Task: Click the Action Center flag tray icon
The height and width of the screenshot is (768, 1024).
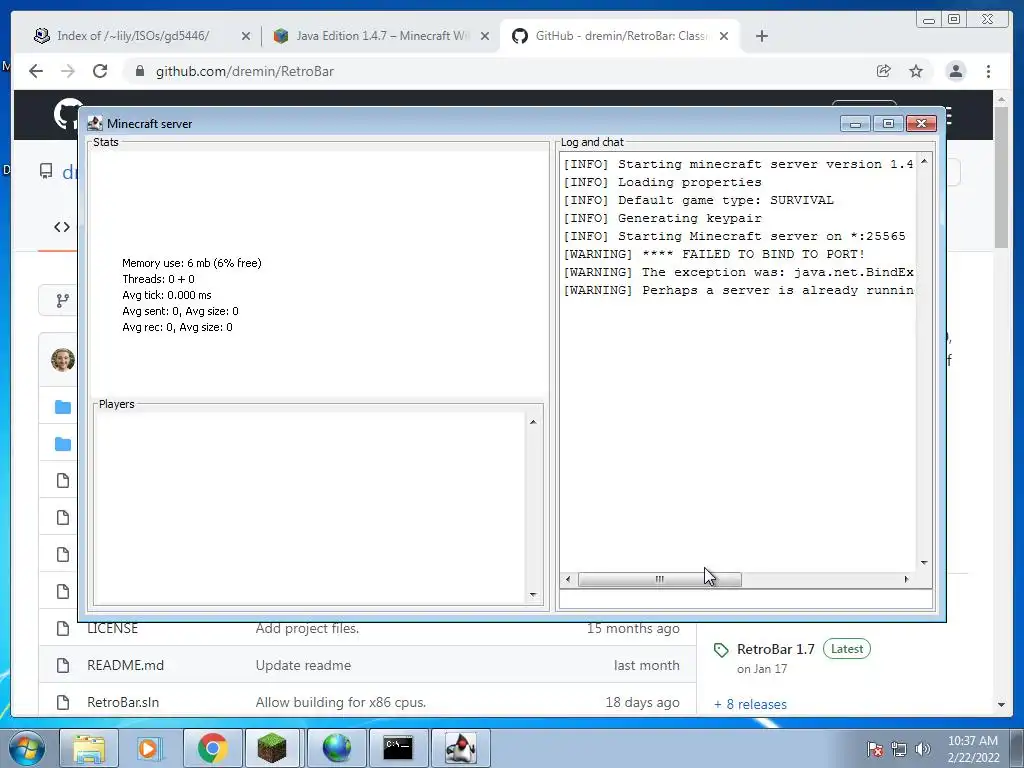Action: 874,749
